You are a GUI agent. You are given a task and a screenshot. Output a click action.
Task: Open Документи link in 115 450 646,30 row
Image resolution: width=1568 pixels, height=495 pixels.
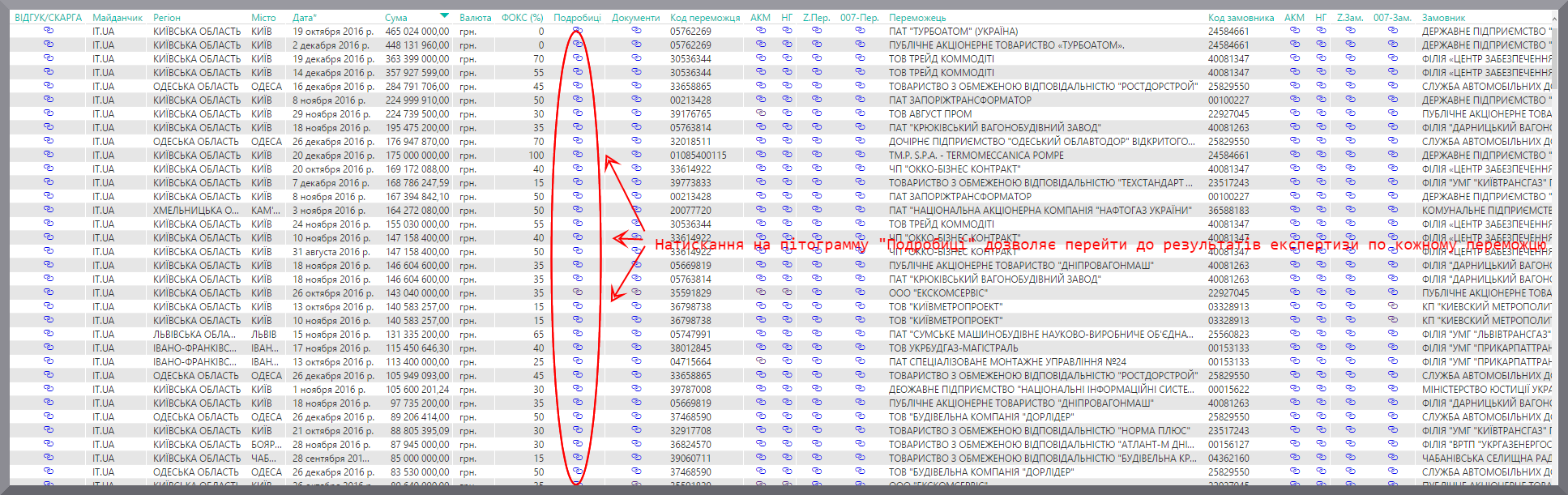point(636,348)
